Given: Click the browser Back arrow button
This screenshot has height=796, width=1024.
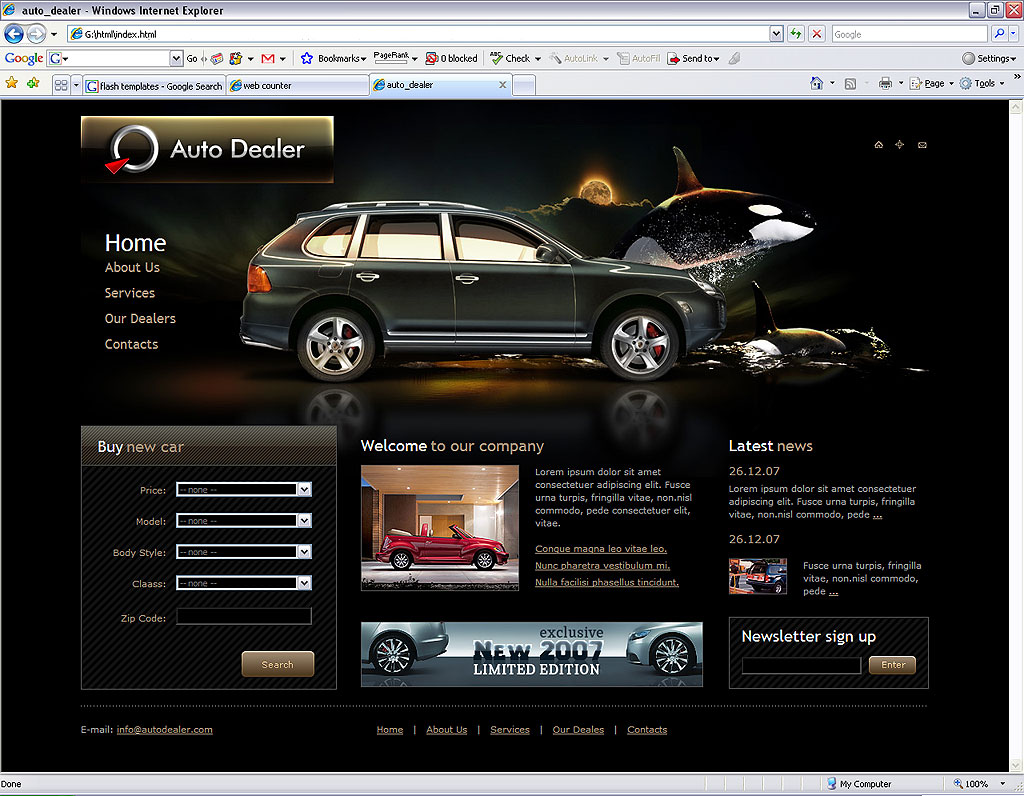Looking at the screenshot, I should (x=14, y=34).
